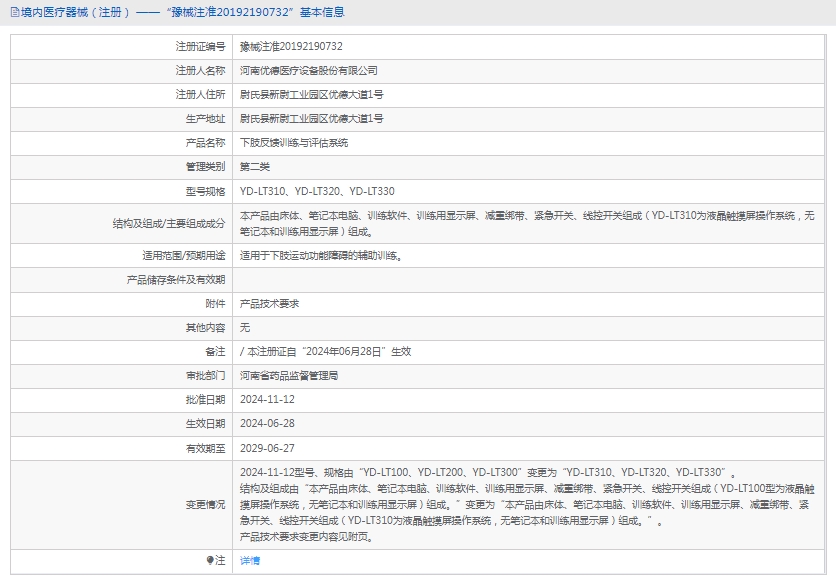
Task: Click model specs YD-LT310、YD-LT320、YD-LT330
Action: click(x=303, y=191)
